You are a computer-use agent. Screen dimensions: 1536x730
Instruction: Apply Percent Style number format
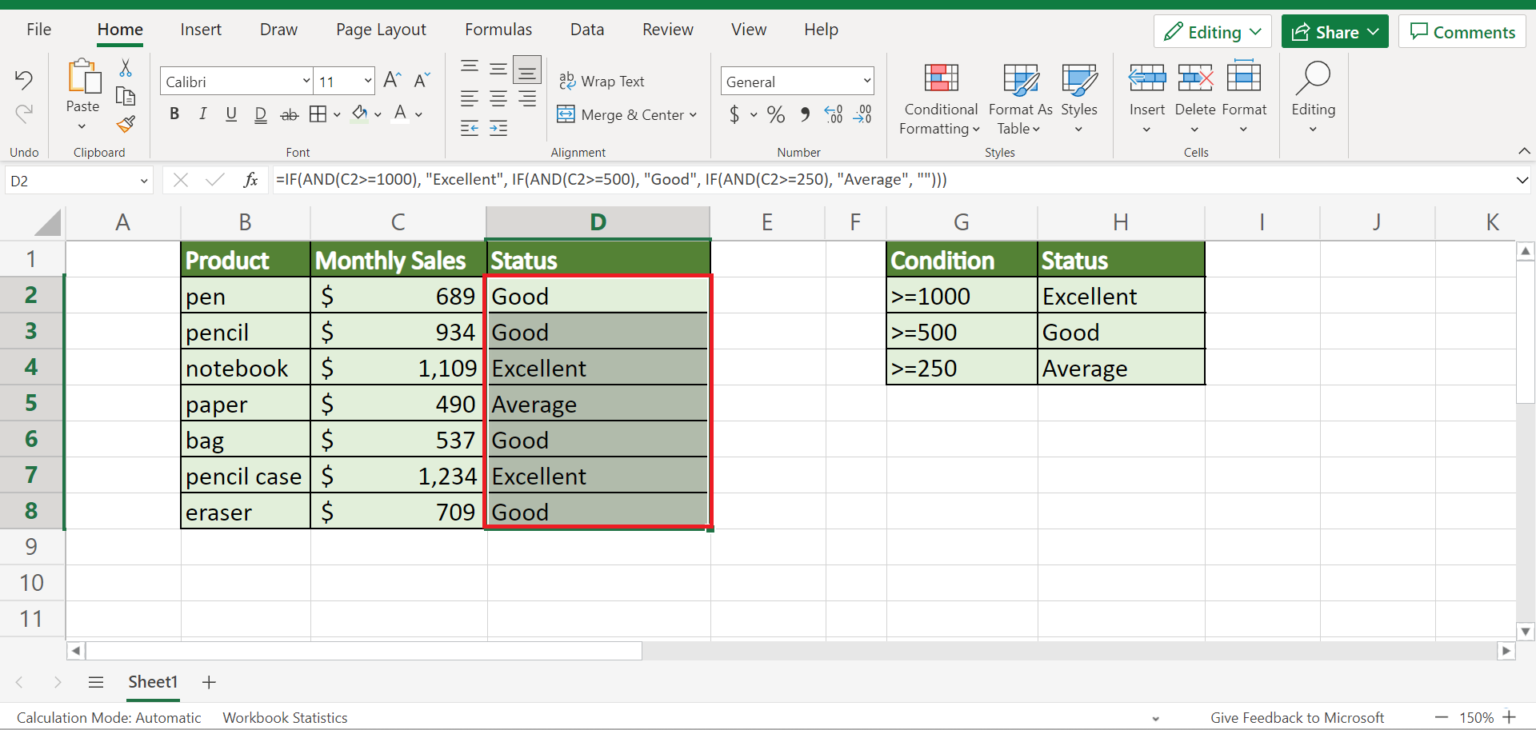[776, 115]
